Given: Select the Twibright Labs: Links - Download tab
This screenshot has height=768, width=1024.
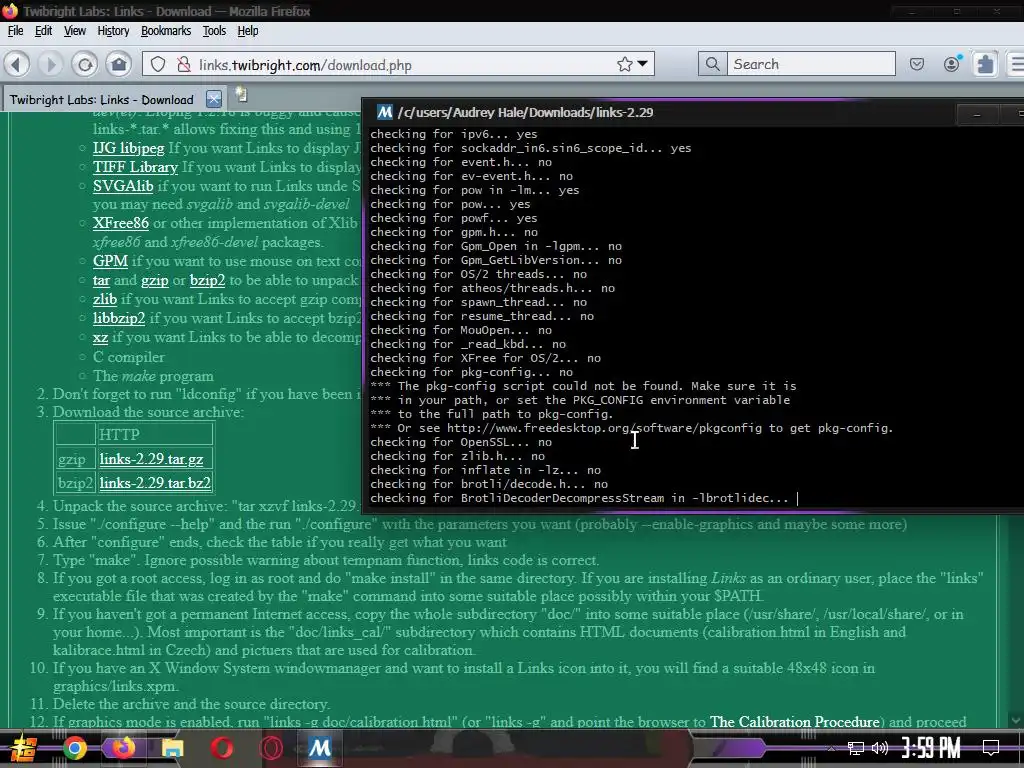Looking at the screenshot, I should point(102,99).
